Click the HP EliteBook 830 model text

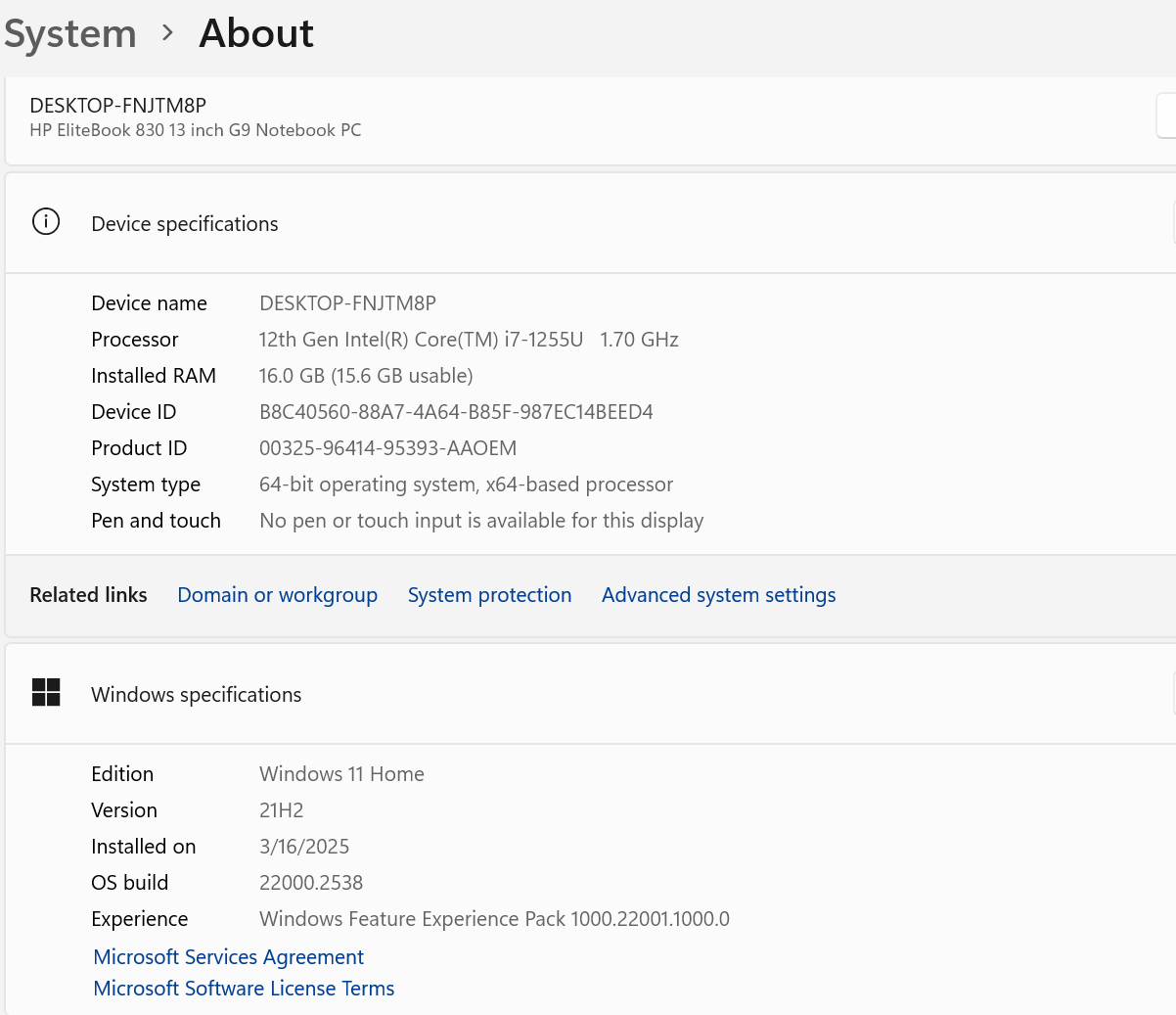click(196, 130)
